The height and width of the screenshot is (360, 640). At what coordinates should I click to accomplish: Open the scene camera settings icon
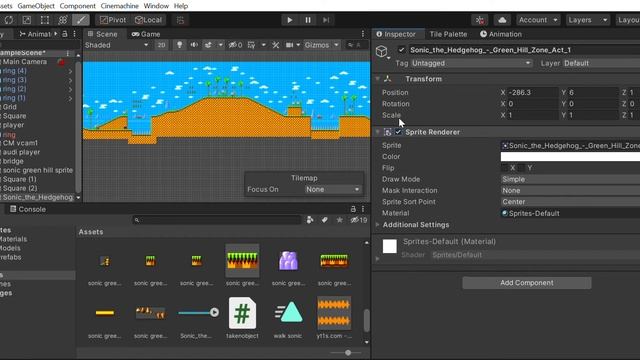(289, 45)
